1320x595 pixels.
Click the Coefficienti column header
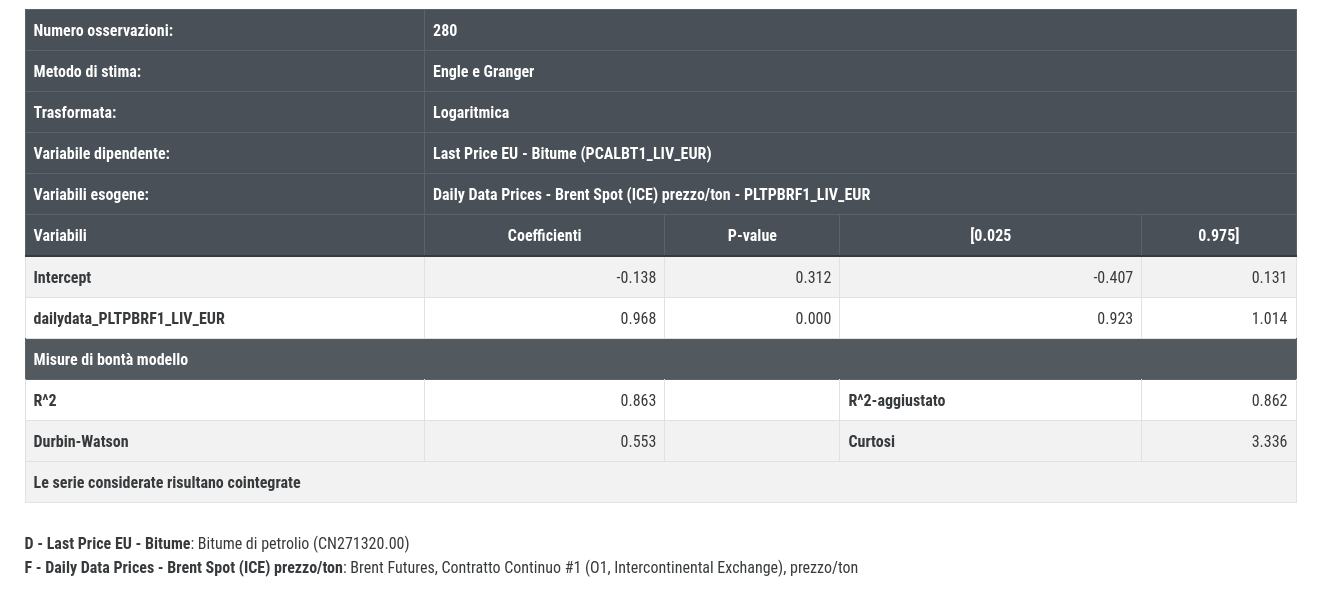(544, 235)
